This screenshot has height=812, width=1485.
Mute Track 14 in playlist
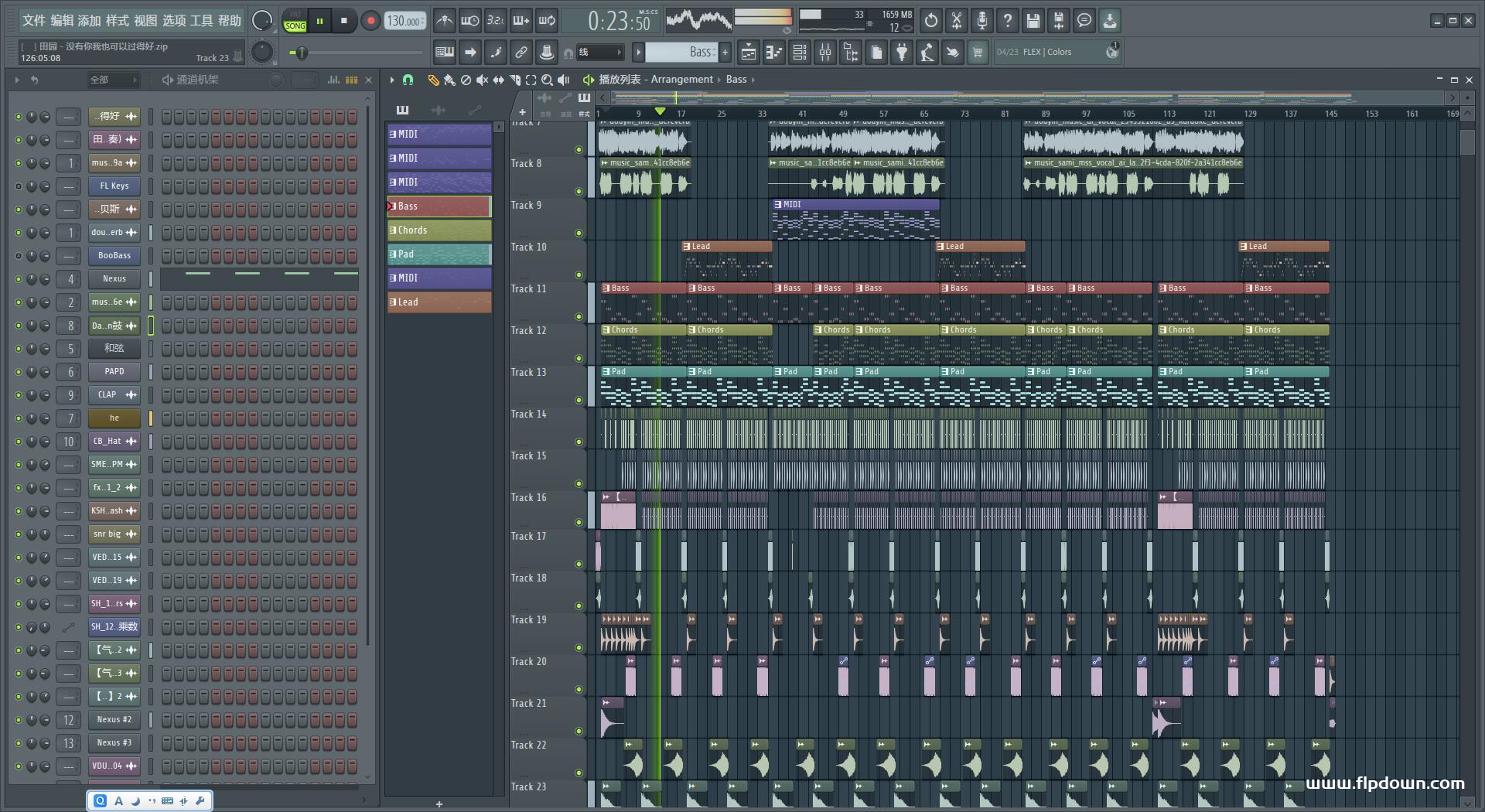579,442
